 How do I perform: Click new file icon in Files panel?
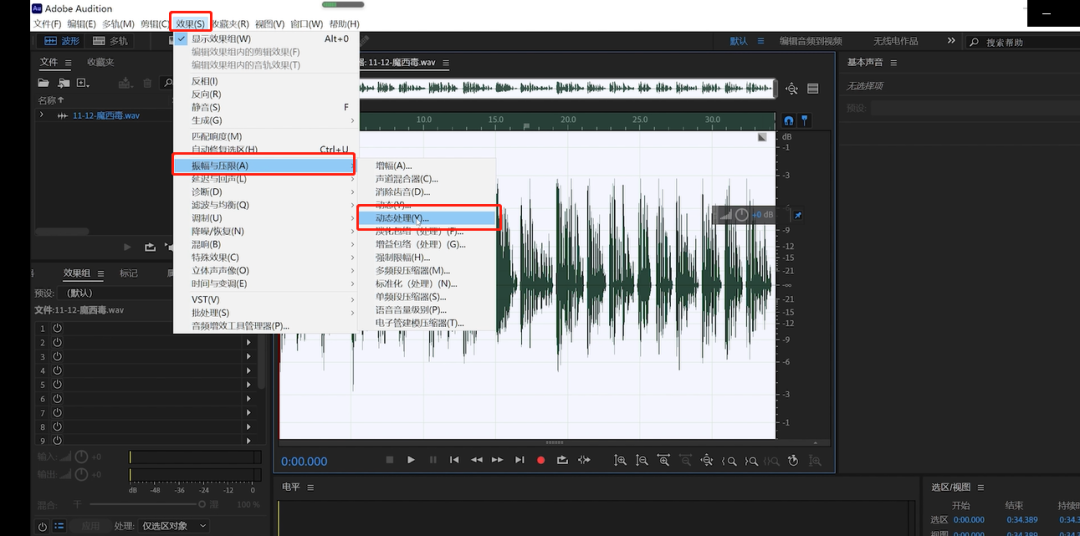pos(83,83)
